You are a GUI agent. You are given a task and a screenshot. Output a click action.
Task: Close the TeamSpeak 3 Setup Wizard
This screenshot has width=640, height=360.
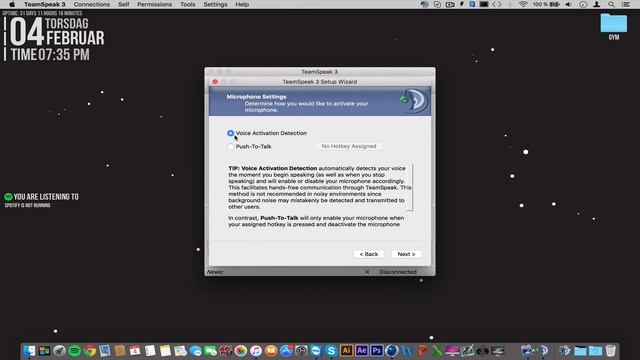click(x=215, y=82)
